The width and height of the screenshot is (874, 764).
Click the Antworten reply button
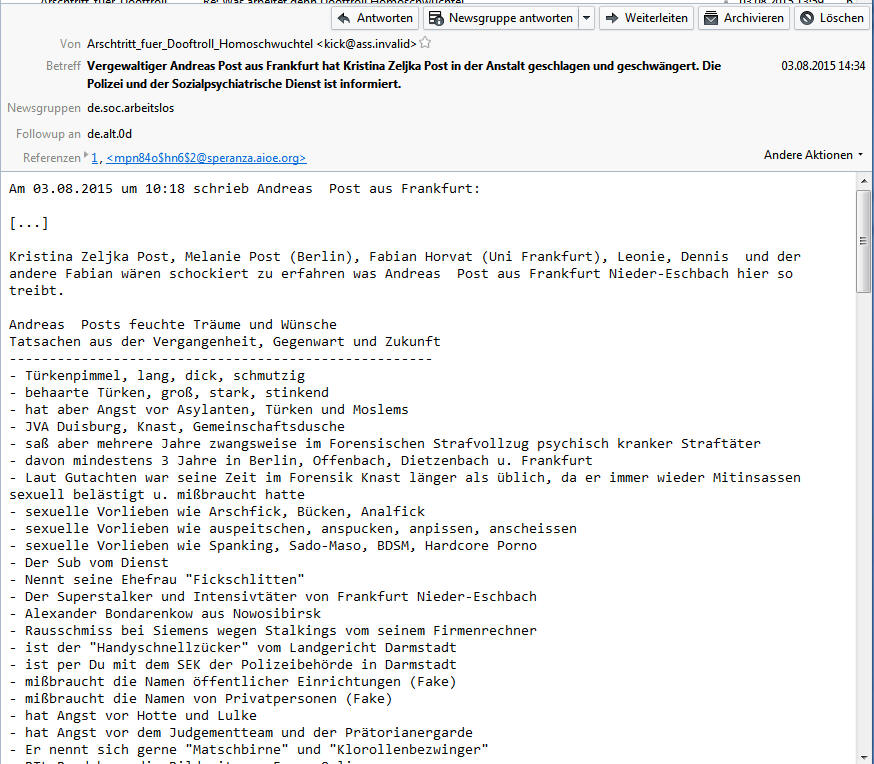coord(375,18)
